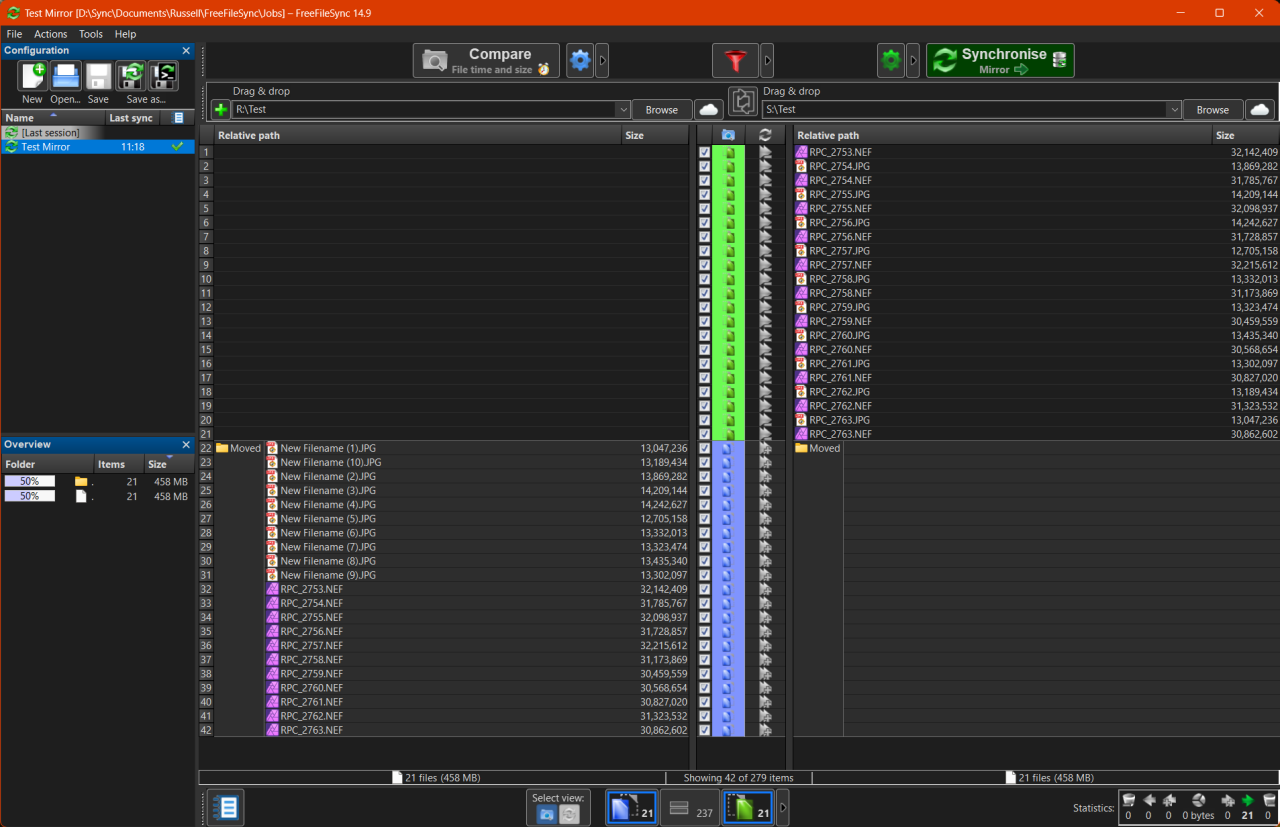Create a new configuration from the Configuration panel
The width and height of the screenshot is (1280, 827).
pos(30,75)
